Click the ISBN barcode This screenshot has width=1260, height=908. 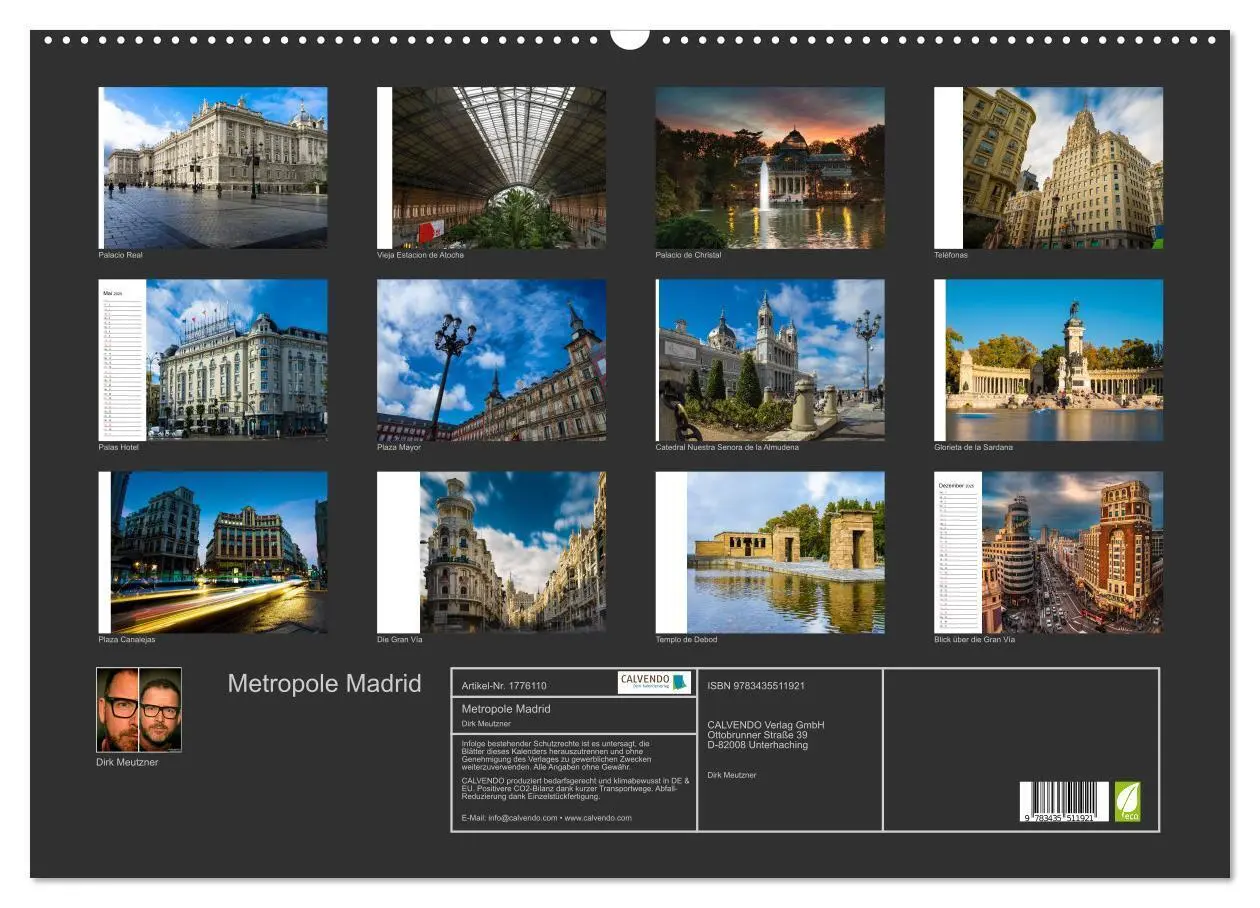(1064, 802)
